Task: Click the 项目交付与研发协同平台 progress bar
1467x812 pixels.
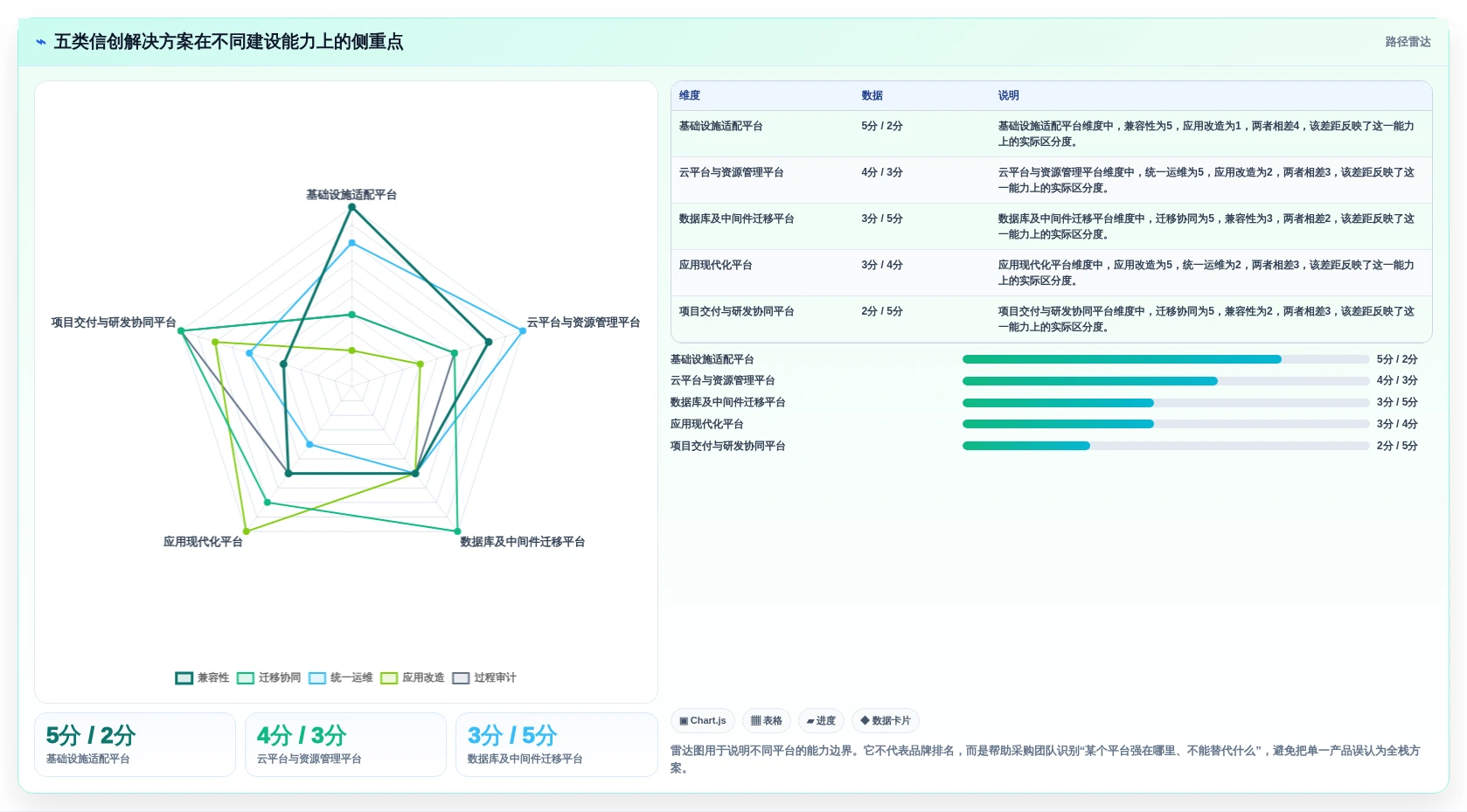Action: point(1165,446)
